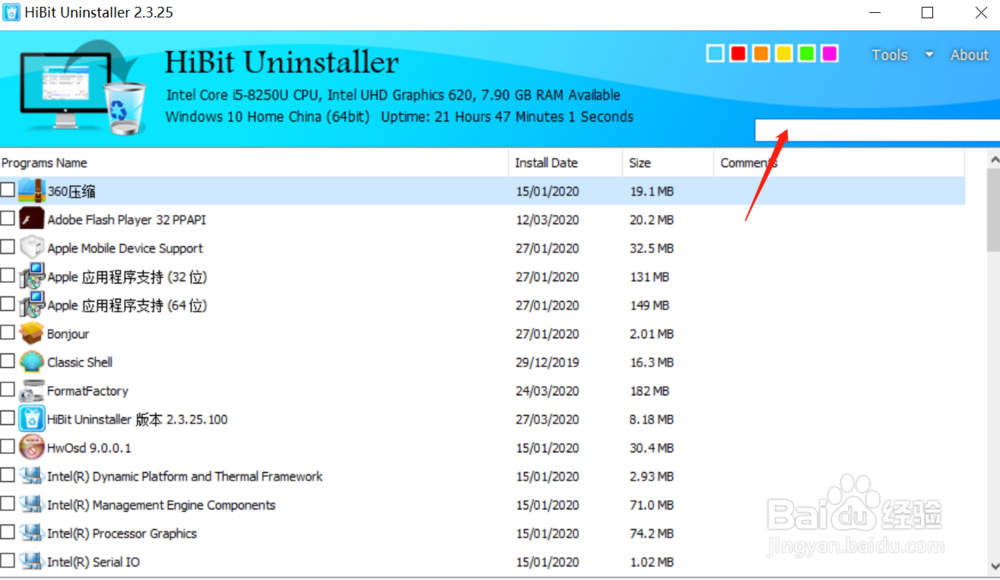
Task: Select the Apple 应用程序支持 (64 位) checkbox
Action: click(x=8, y=304)
